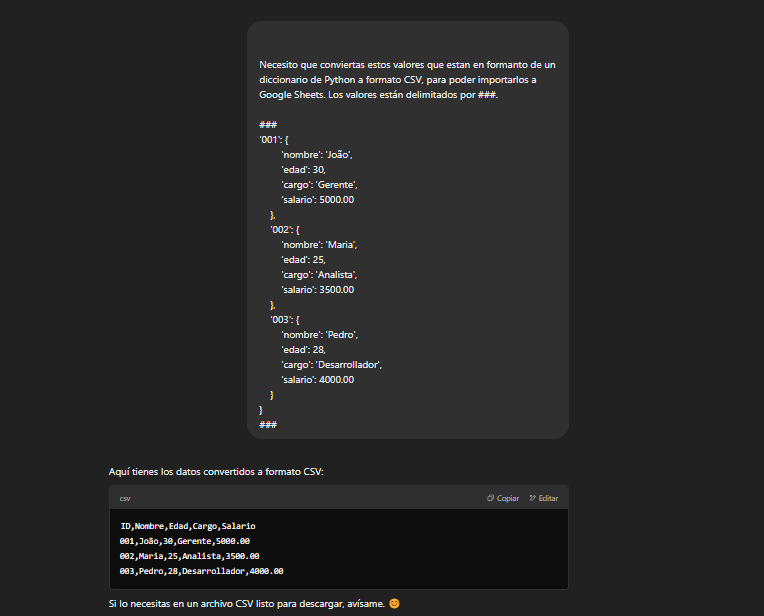Click the 'cargo': 'Desarrollador' line
This screenshot has width=764, height=616.
pos(331,364)
